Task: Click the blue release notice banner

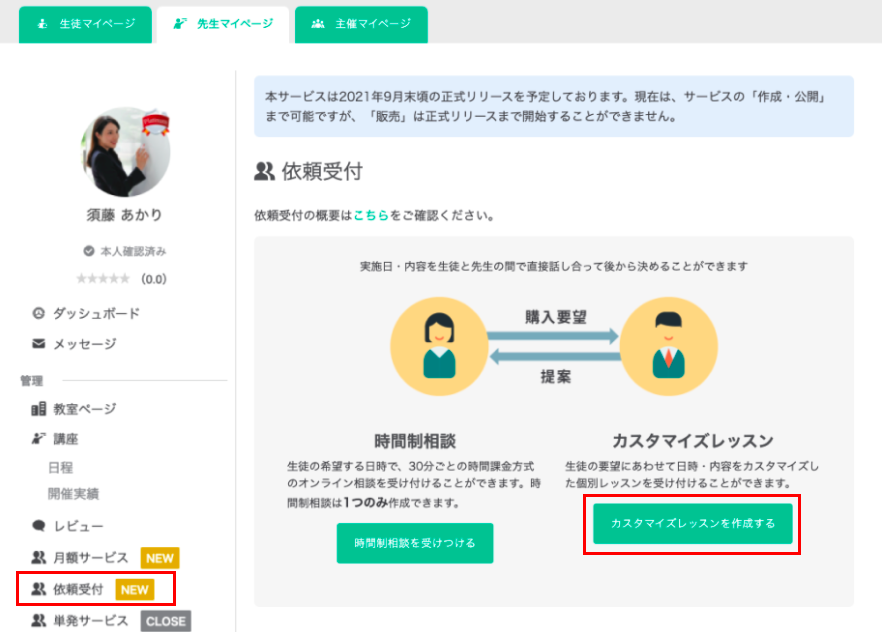Action: click(554, 106)
